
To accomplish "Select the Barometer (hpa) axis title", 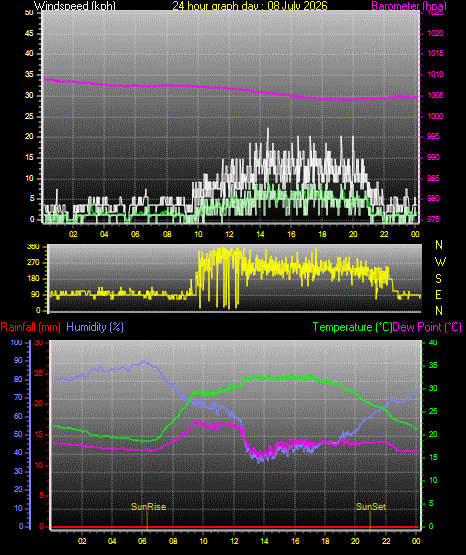I will [x=409, y=6].
